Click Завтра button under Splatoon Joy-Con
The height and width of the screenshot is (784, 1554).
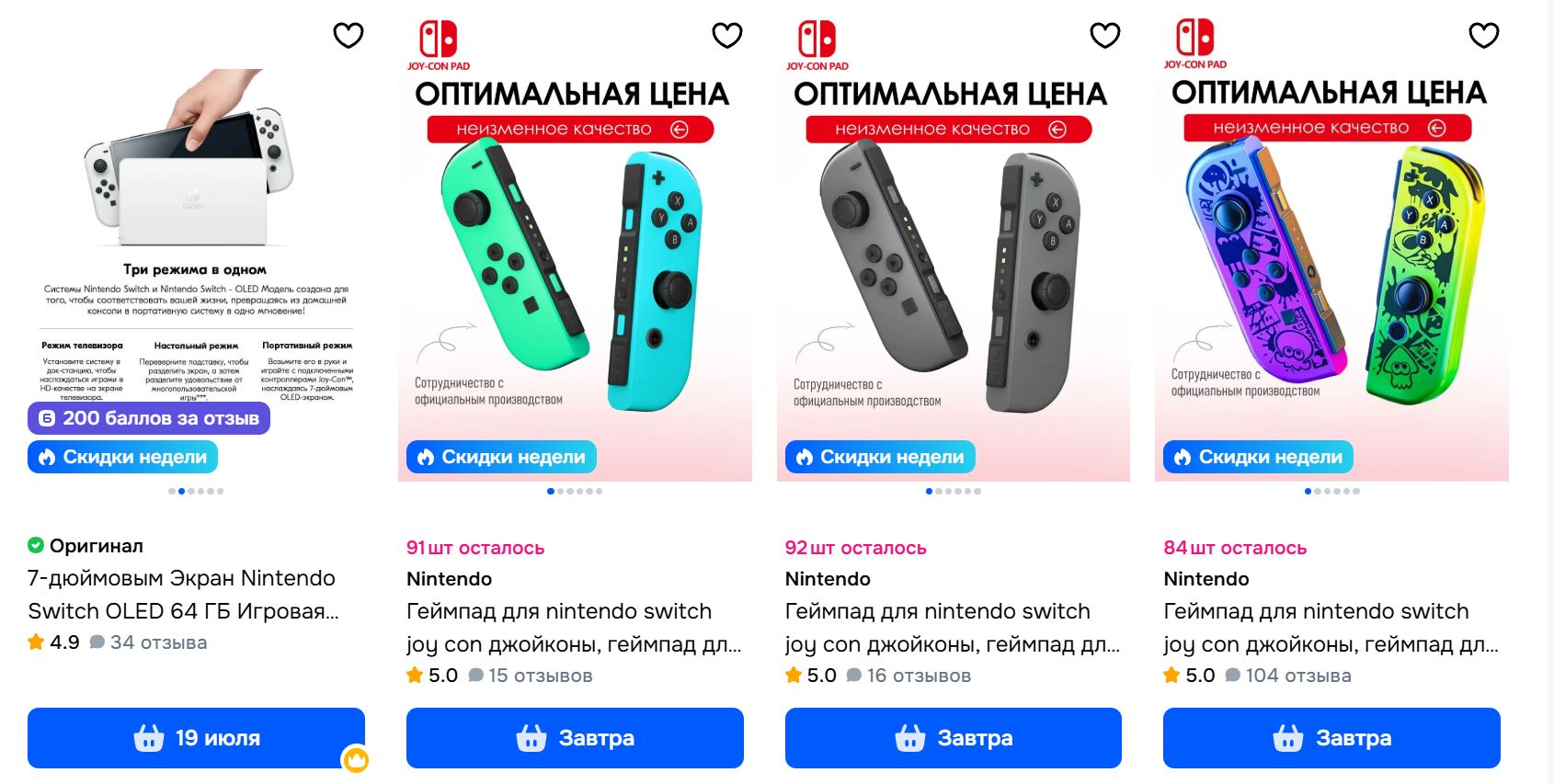click(1331, 738)
